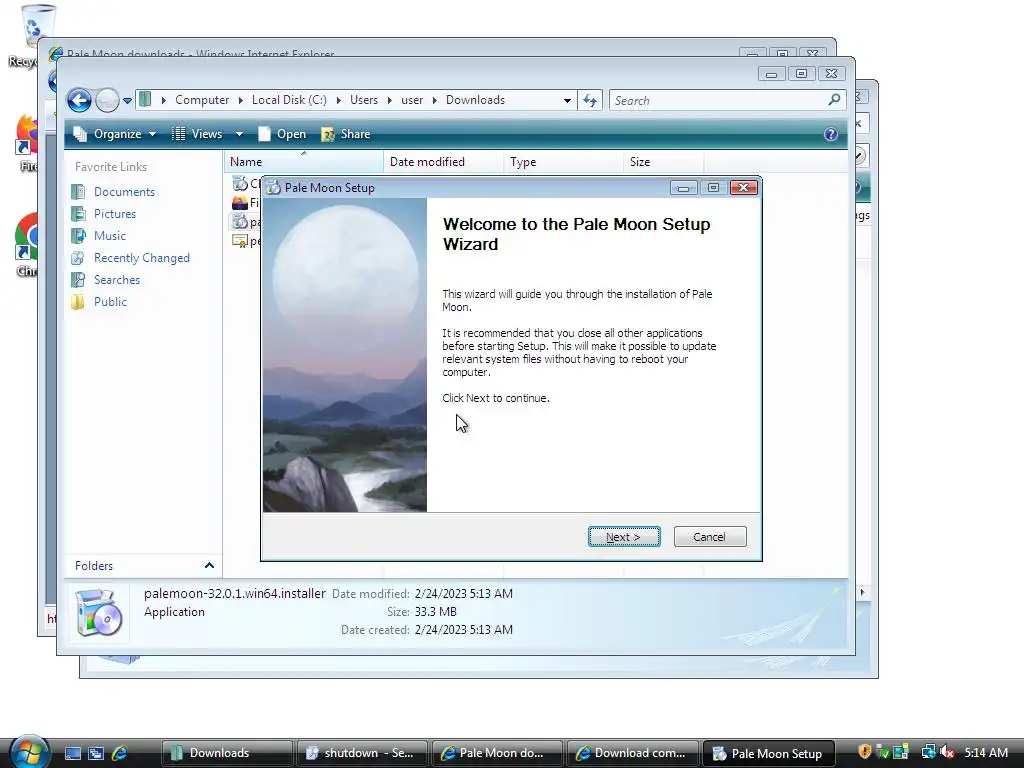Image resolution: width=1024 pixels, height=768 pixels.
Task: Open Music favorite link
Action: pos(110,236)
